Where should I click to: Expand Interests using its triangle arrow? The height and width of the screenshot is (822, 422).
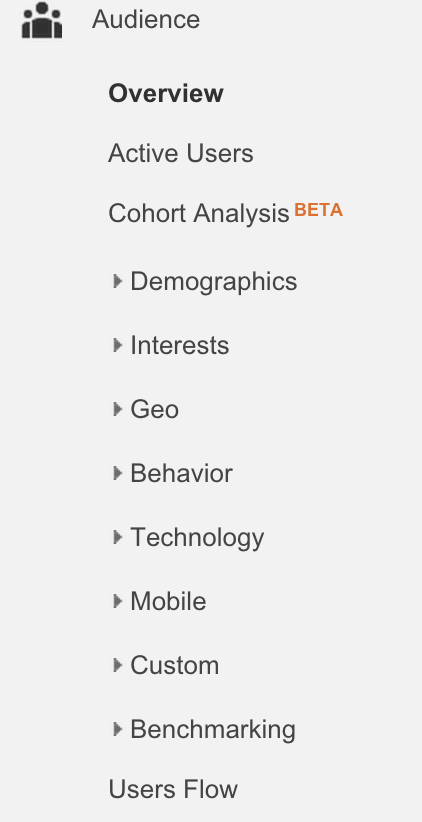pyautogui.click(x=117, y=345)
